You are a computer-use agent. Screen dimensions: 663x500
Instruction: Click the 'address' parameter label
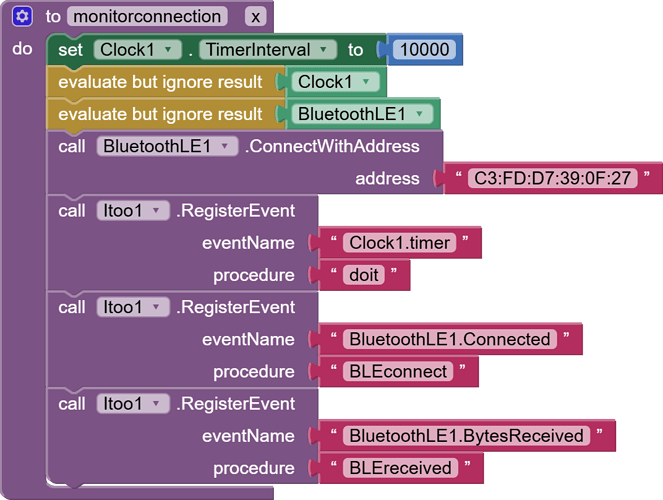coord(387,178)
